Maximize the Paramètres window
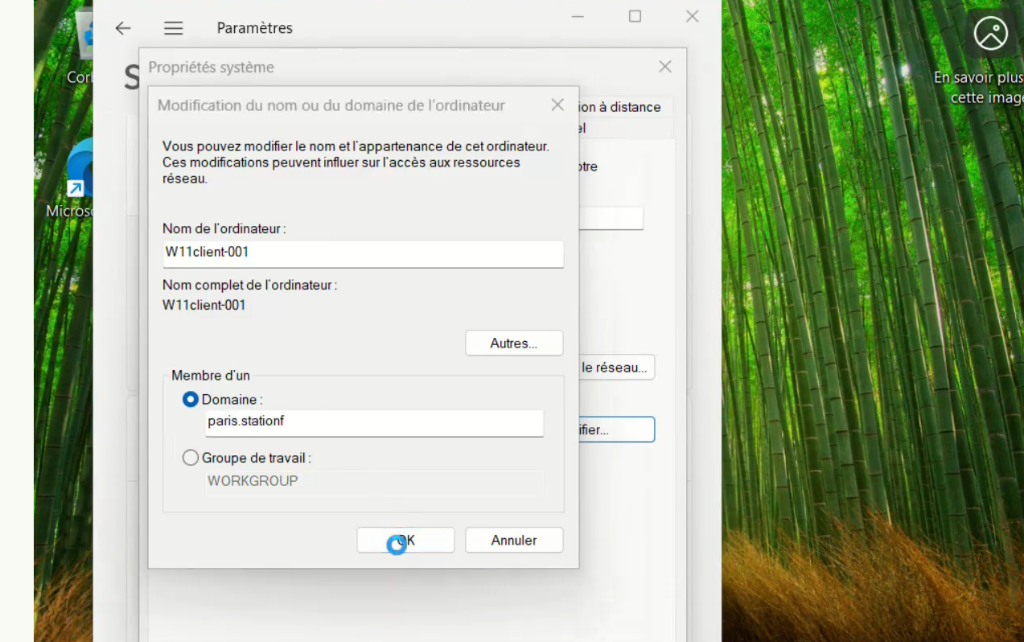1024x642 pixels. tap(635, 16)
